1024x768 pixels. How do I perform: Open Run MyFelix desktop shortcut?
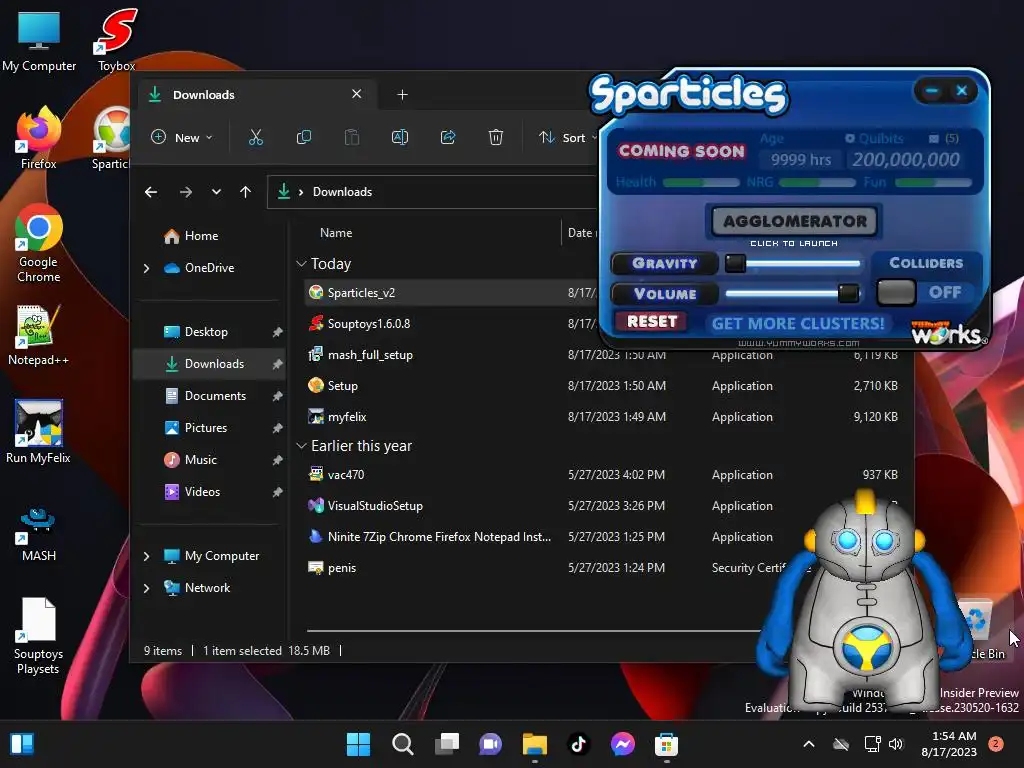click(39, 431)
